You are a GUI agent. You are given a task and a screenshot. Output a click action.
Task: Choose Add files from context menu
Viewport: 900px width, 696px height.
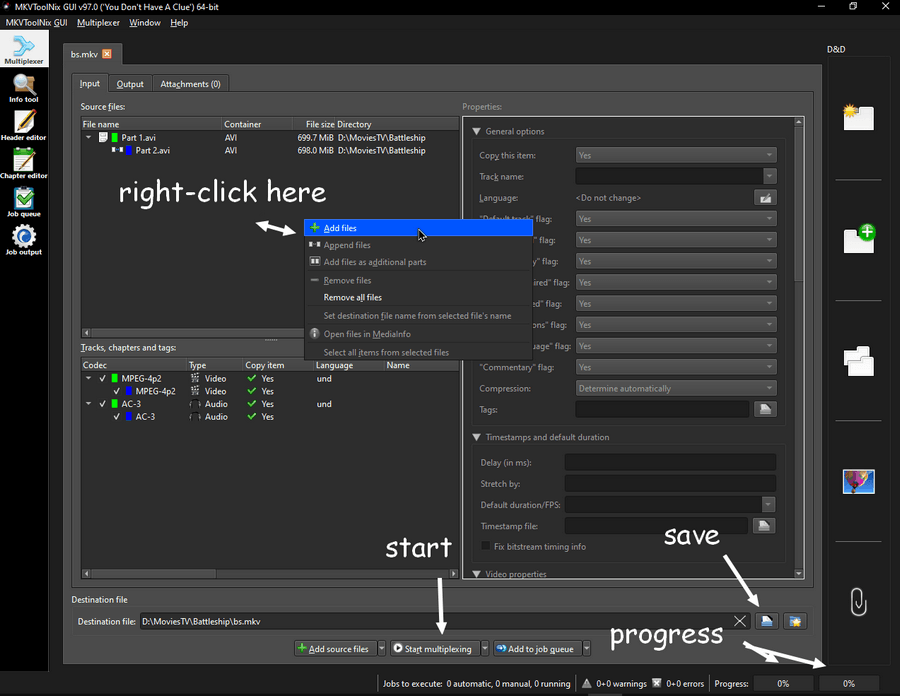pos(340,228)
